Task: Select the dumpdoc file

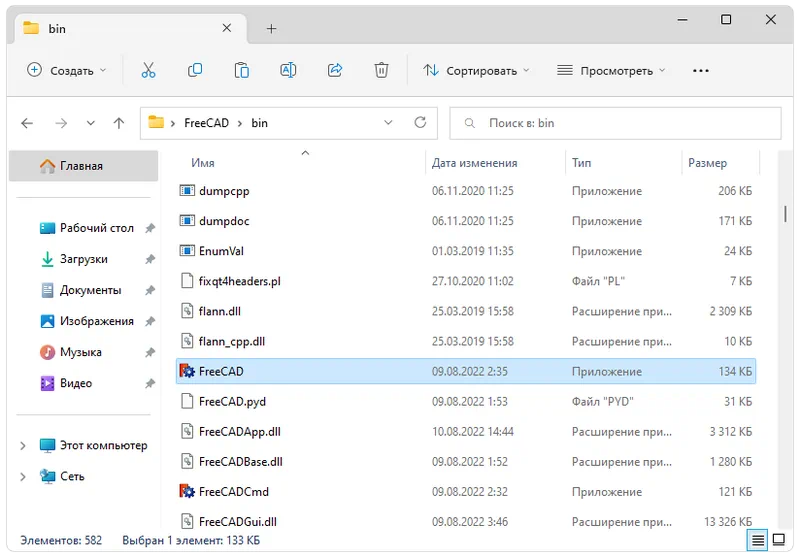Action: [465, 221]
